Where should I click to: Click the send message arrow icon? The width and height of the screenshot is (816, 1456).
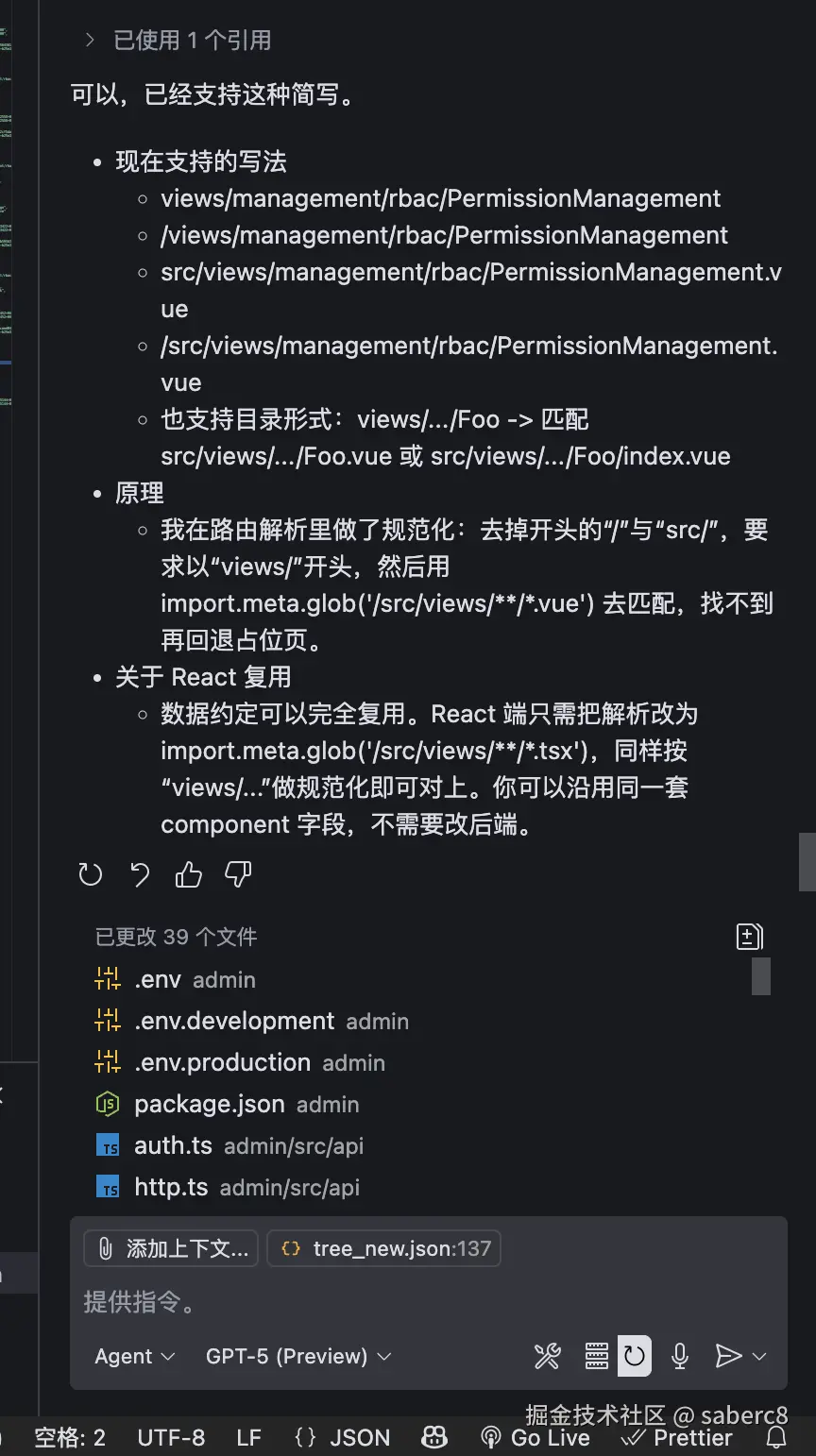pos(728,1357)
